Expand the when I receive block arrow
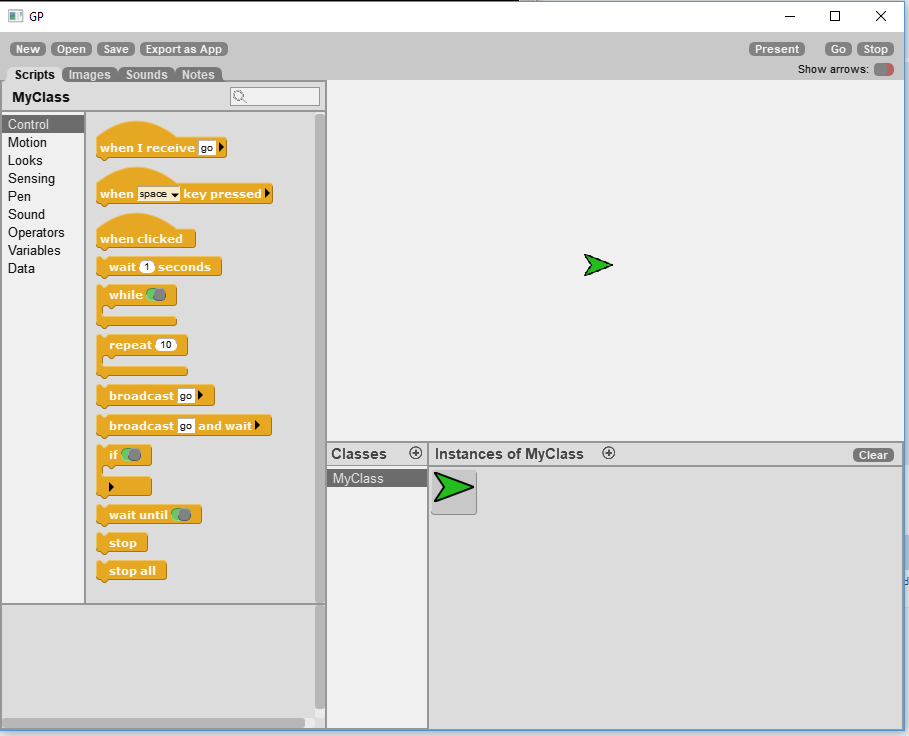This screenshot has height=736, width=909. point(221,148)
